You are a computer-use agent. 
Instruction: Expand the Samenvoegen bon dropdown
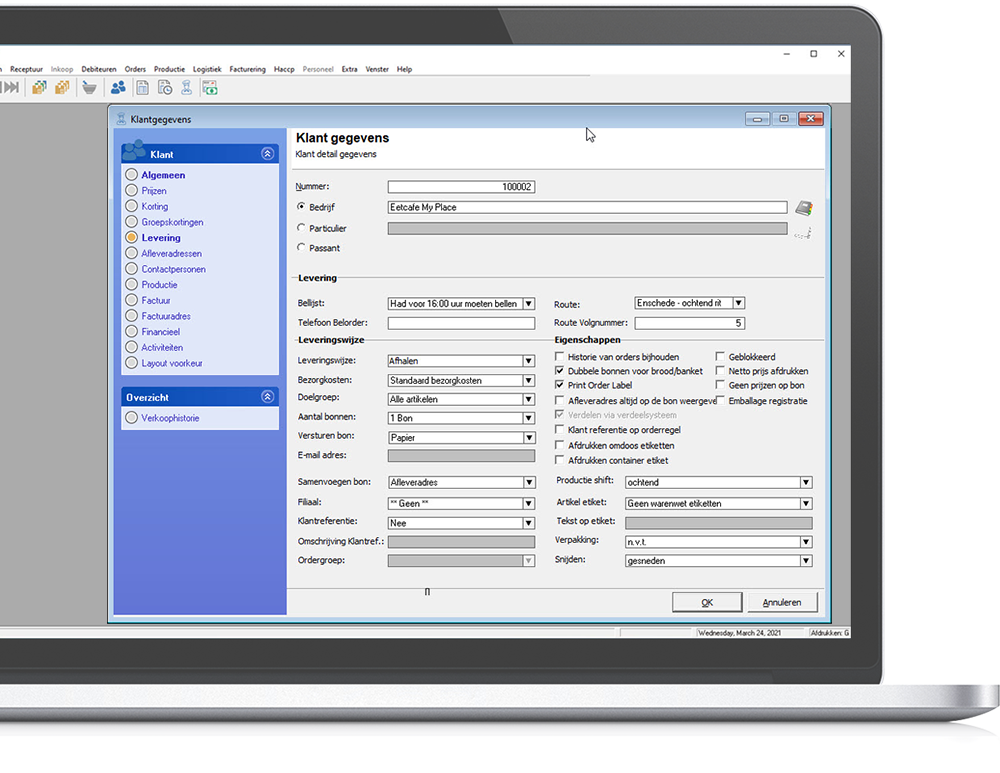point(529,482)
